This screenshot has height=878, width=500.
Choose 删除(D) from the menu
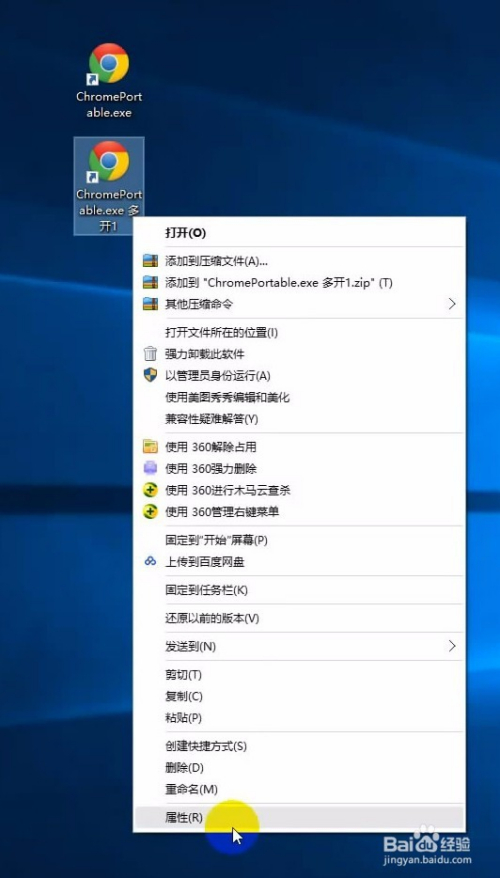299,768
